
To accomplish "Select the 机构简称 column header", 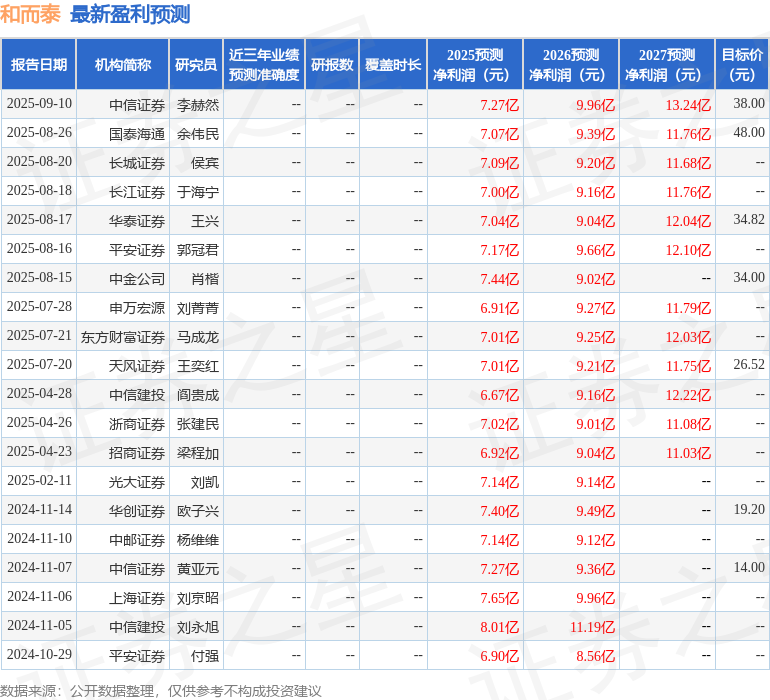I will tap(123, 64).
